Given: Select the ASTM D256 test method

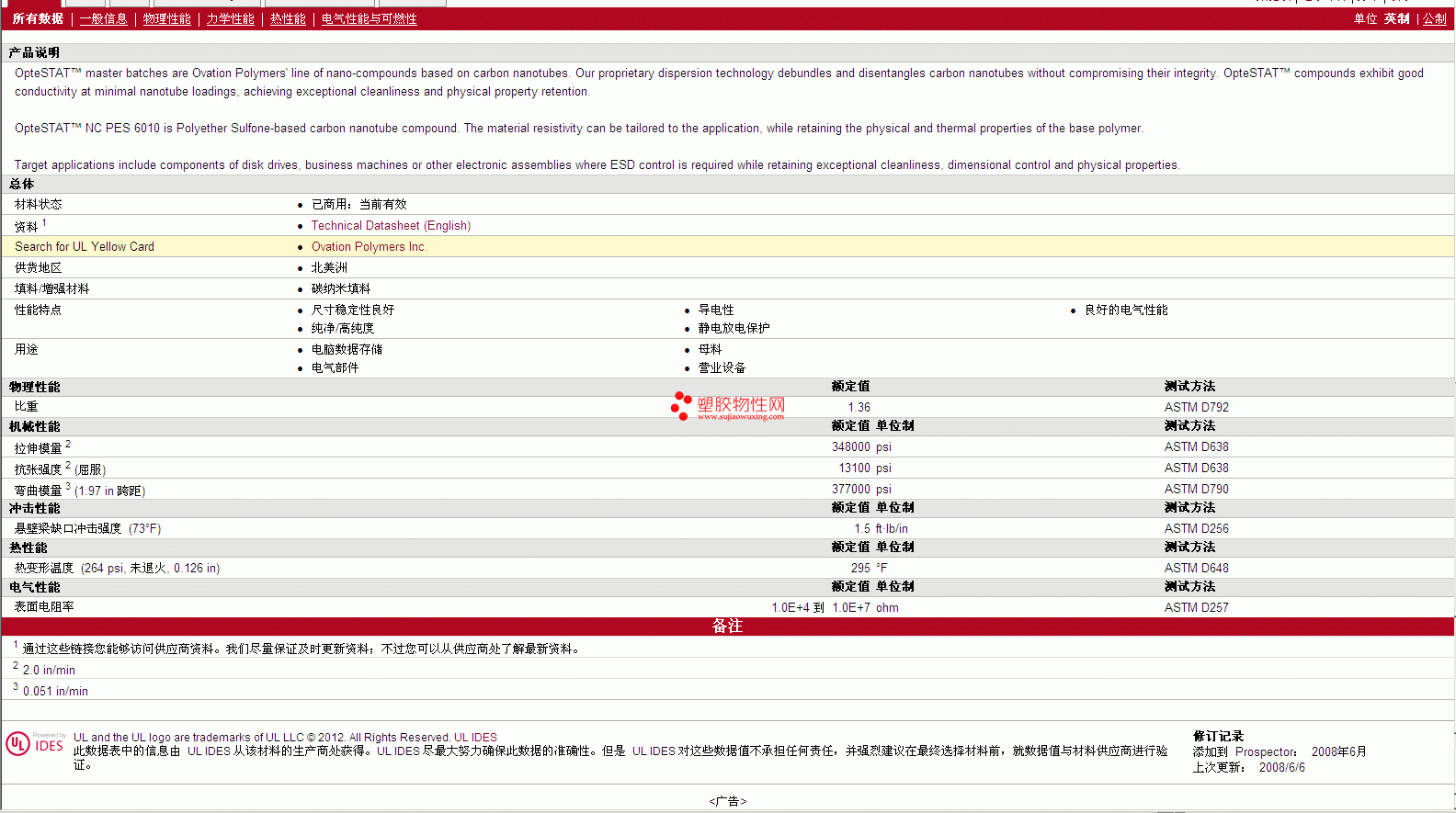Looking at the screenshot, I should [1196, 528].
